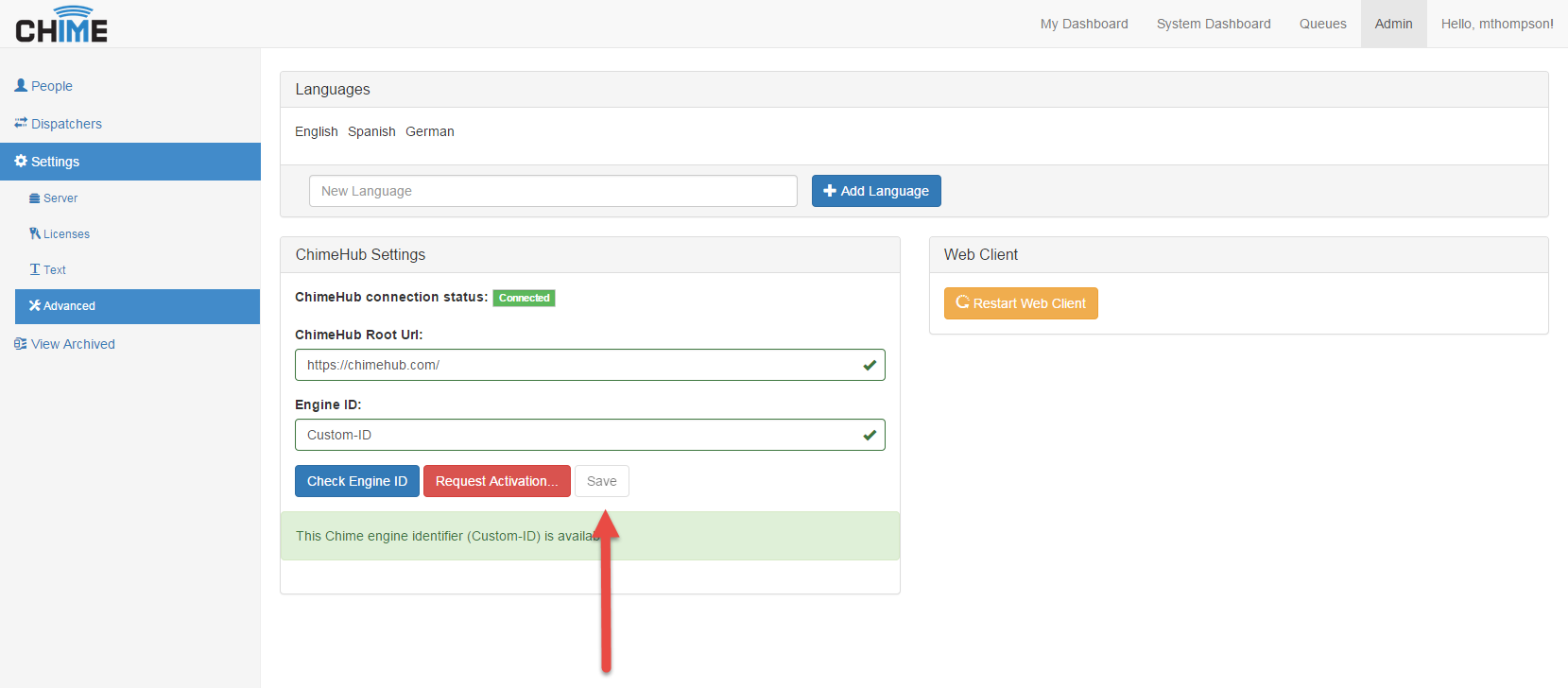Open the People section

130,86
